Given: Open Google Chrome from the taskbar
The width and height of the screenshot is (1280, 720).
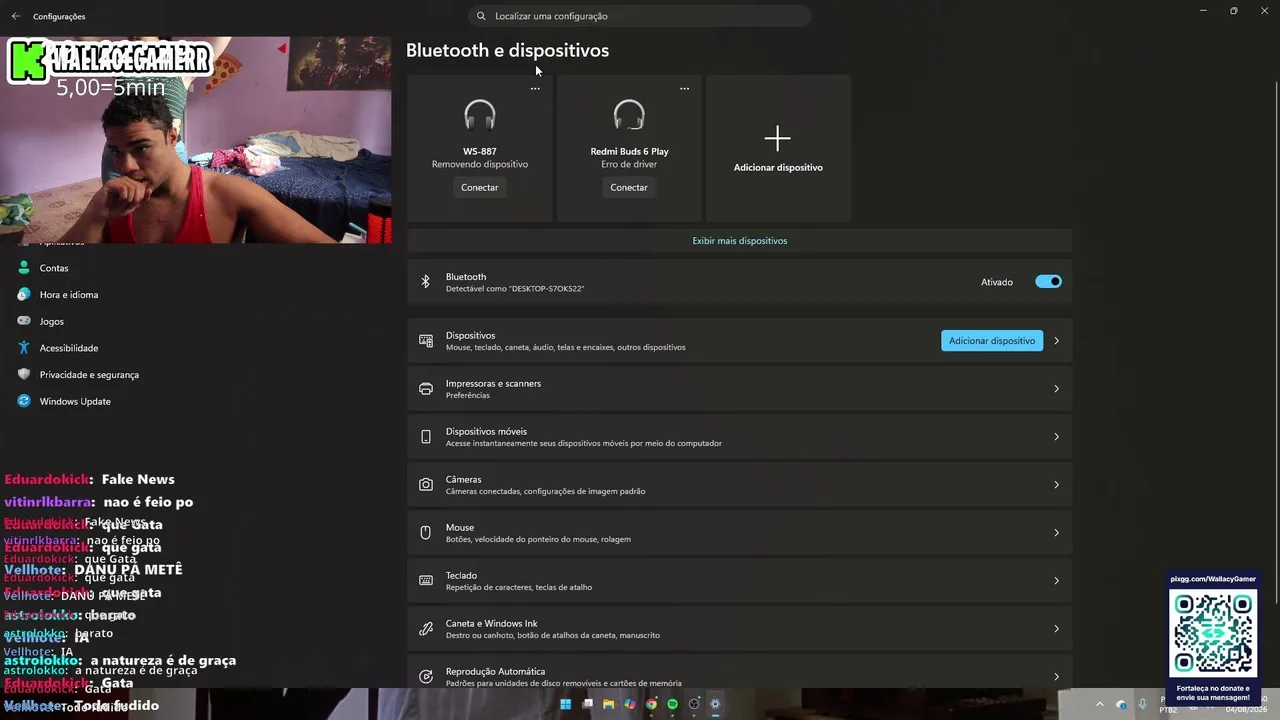Looking at the screenshot, I should point(651,704).
